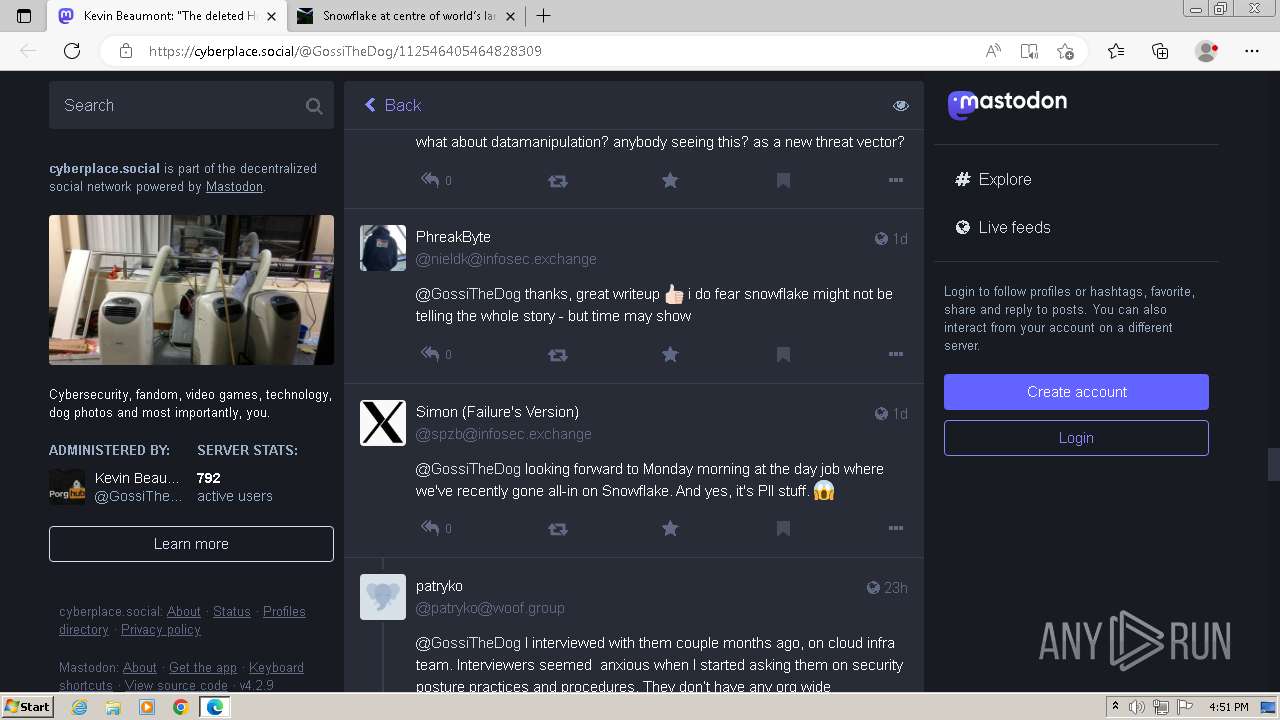Open patryko's avatar profile
The width and height of the screenshot is (1280, 720).
click(383, 597)
